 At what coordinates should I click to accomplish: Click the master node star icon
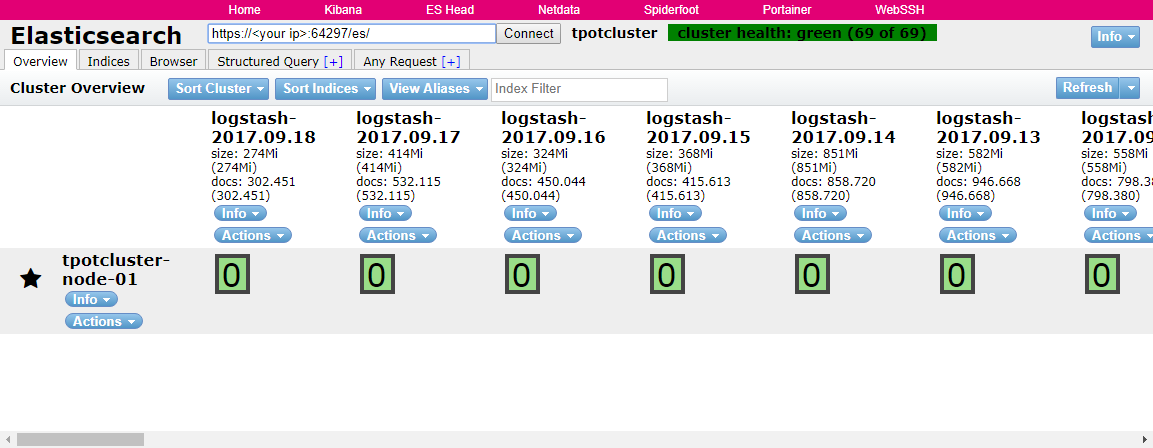(x=31, y=279)
